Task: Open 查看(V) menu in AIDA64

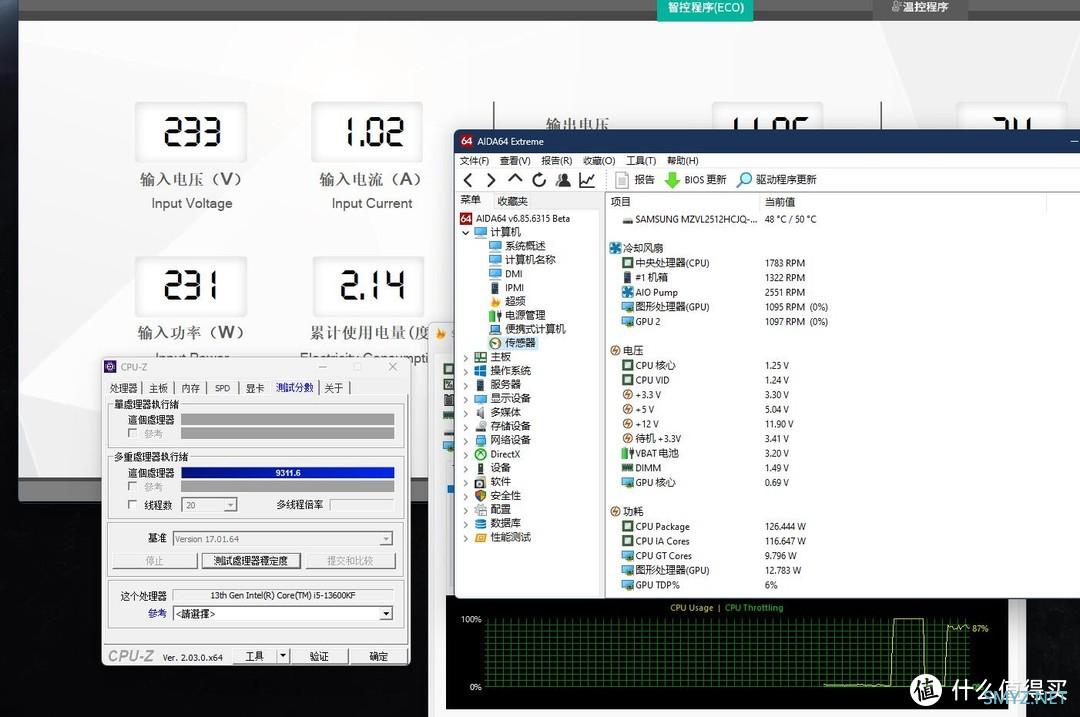Action: tap(515, 160)
